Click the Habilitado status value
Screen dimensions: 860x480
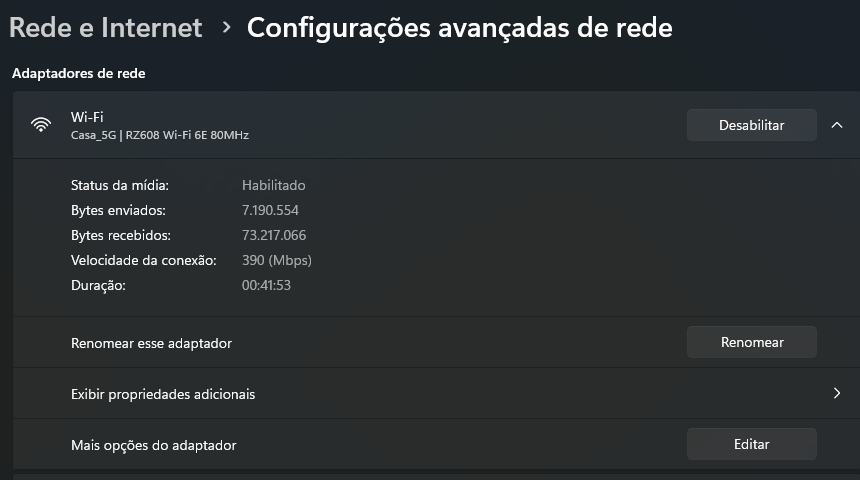[274, 185]
